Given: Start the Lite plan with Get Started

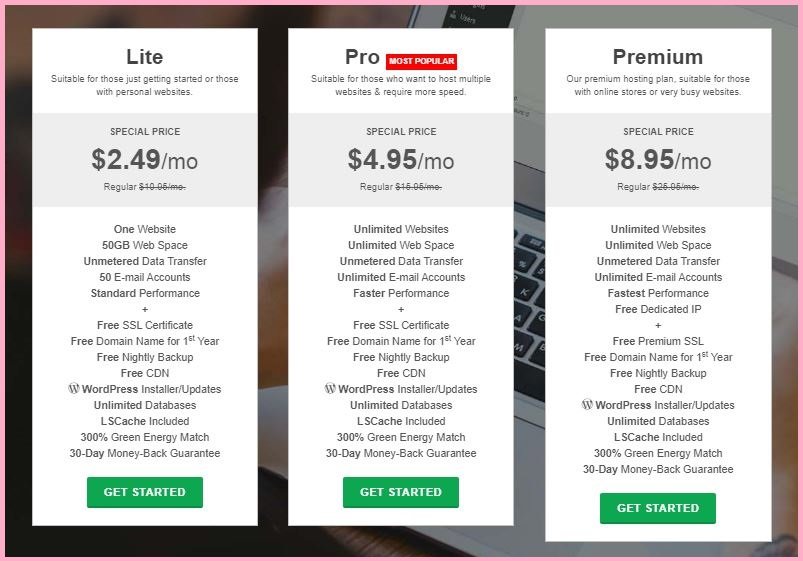Looking at the screenshot, I should coord(145,492).
